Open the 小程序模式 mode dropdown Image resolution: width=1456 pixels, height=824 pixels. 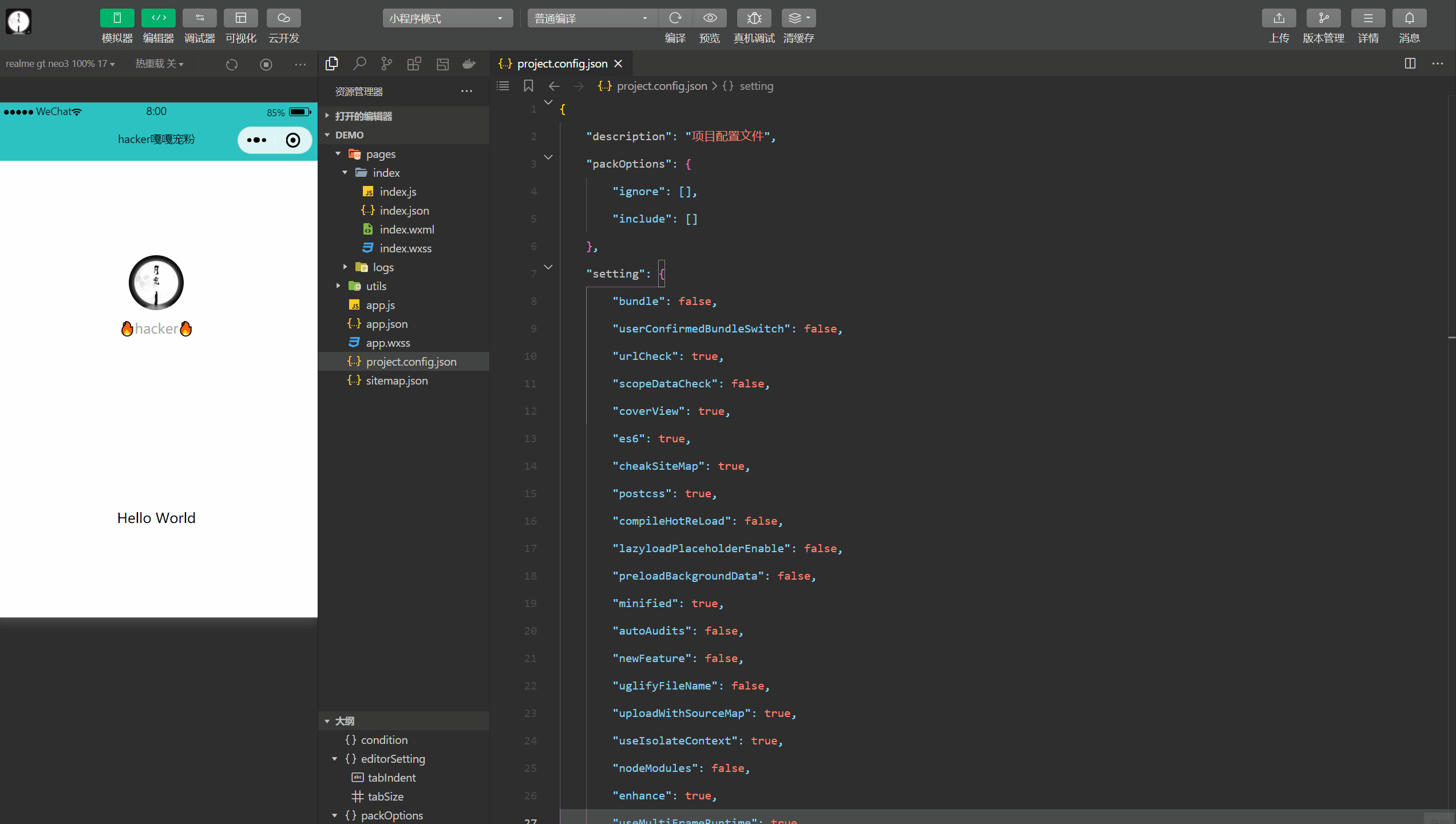coord(446,18)
